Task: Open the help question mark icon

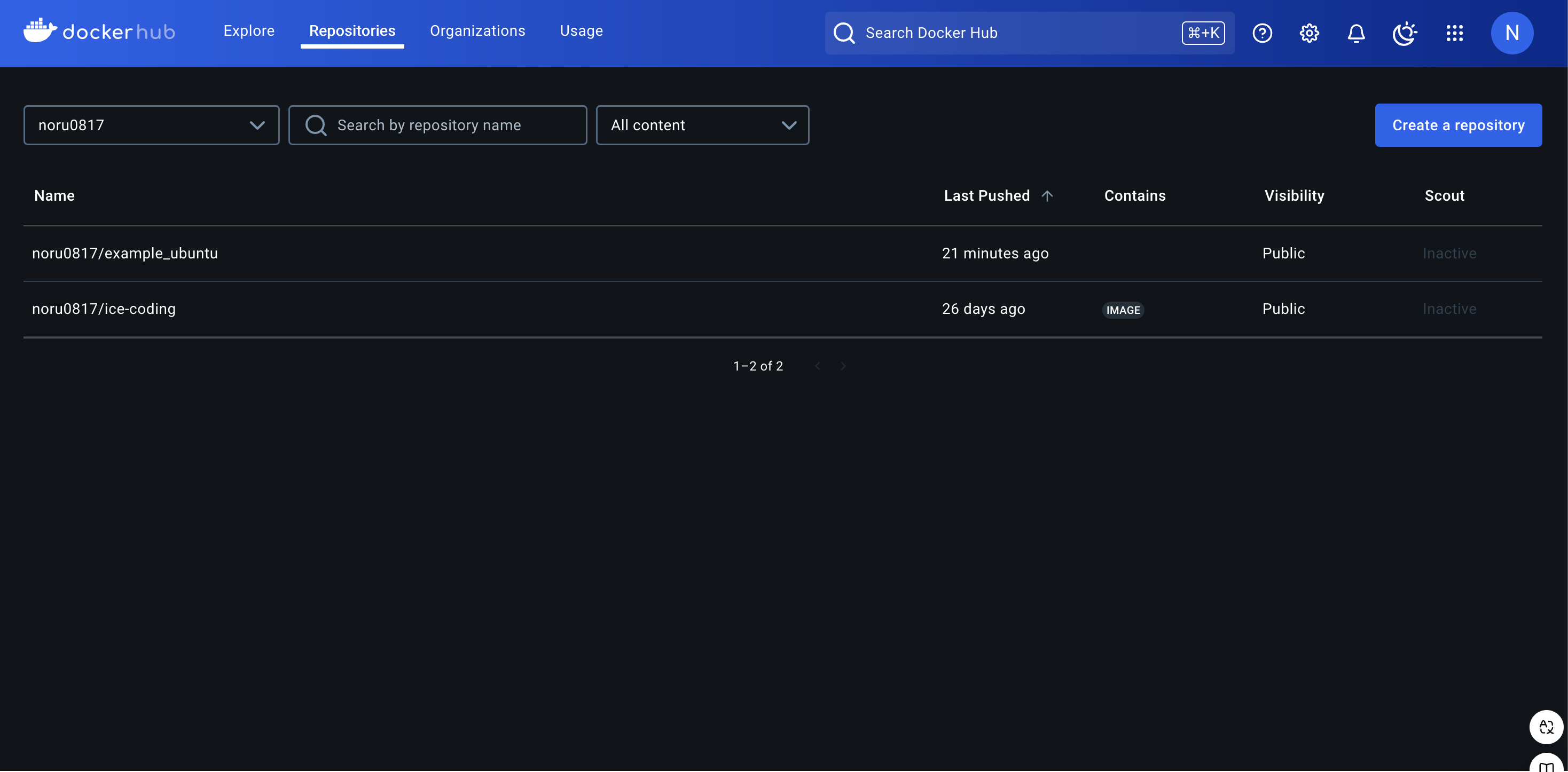Action: click(x=1262, y=33)
